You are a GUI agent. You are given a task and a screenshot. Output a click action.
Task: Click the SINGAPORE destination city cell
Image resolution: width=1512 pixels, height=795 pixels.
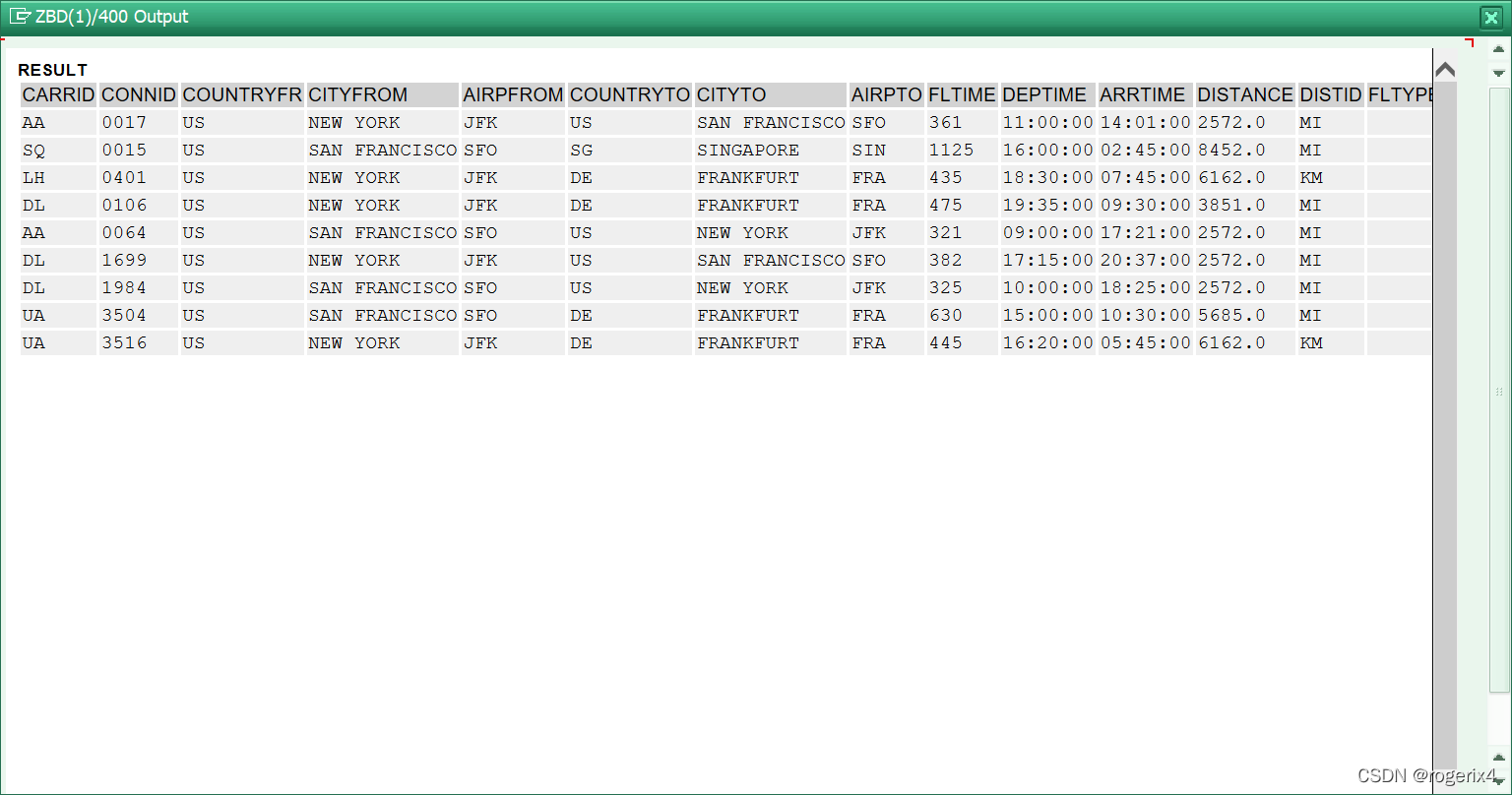coord(748,151)
